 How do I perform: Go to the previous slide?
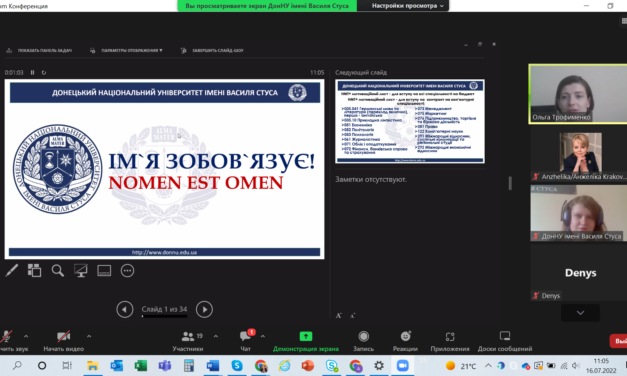pos(125,309)
